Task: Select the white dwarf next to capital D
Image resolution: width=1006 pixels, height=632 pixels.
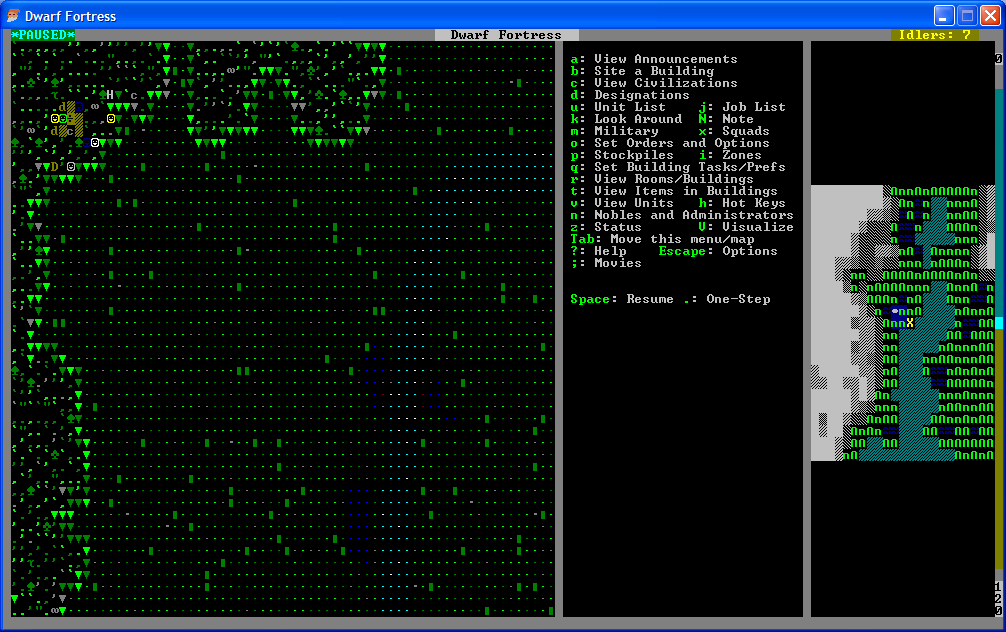Action: [71, 167]
